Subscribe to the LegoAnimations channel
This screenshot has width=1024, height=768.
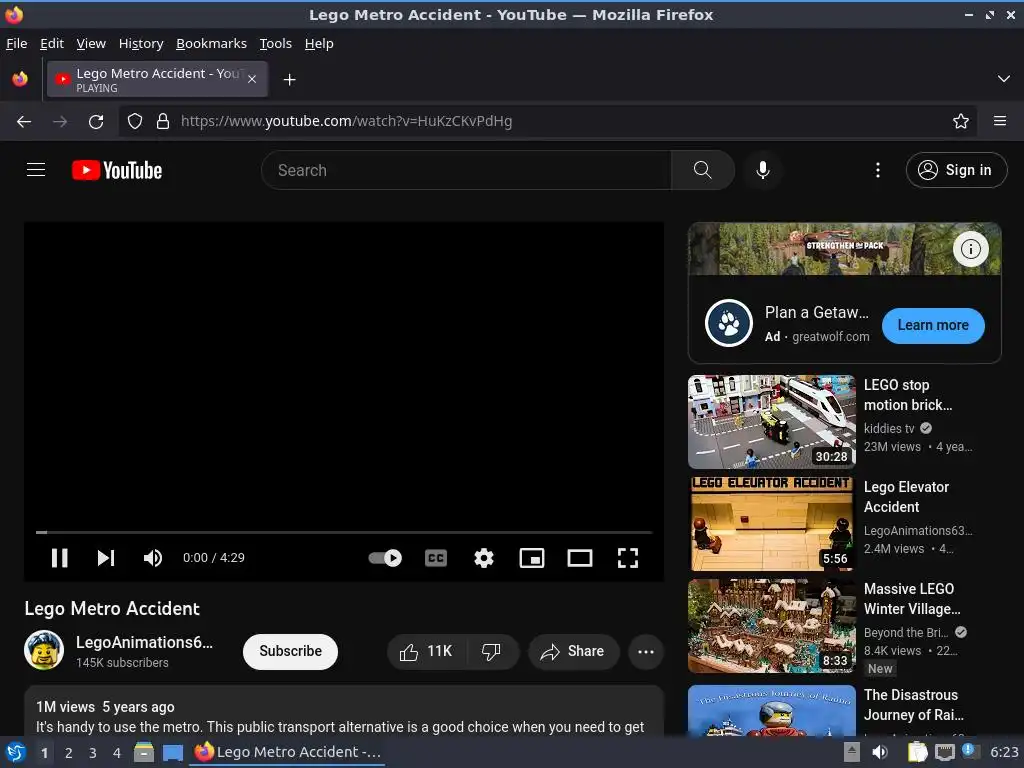[291, 651]
